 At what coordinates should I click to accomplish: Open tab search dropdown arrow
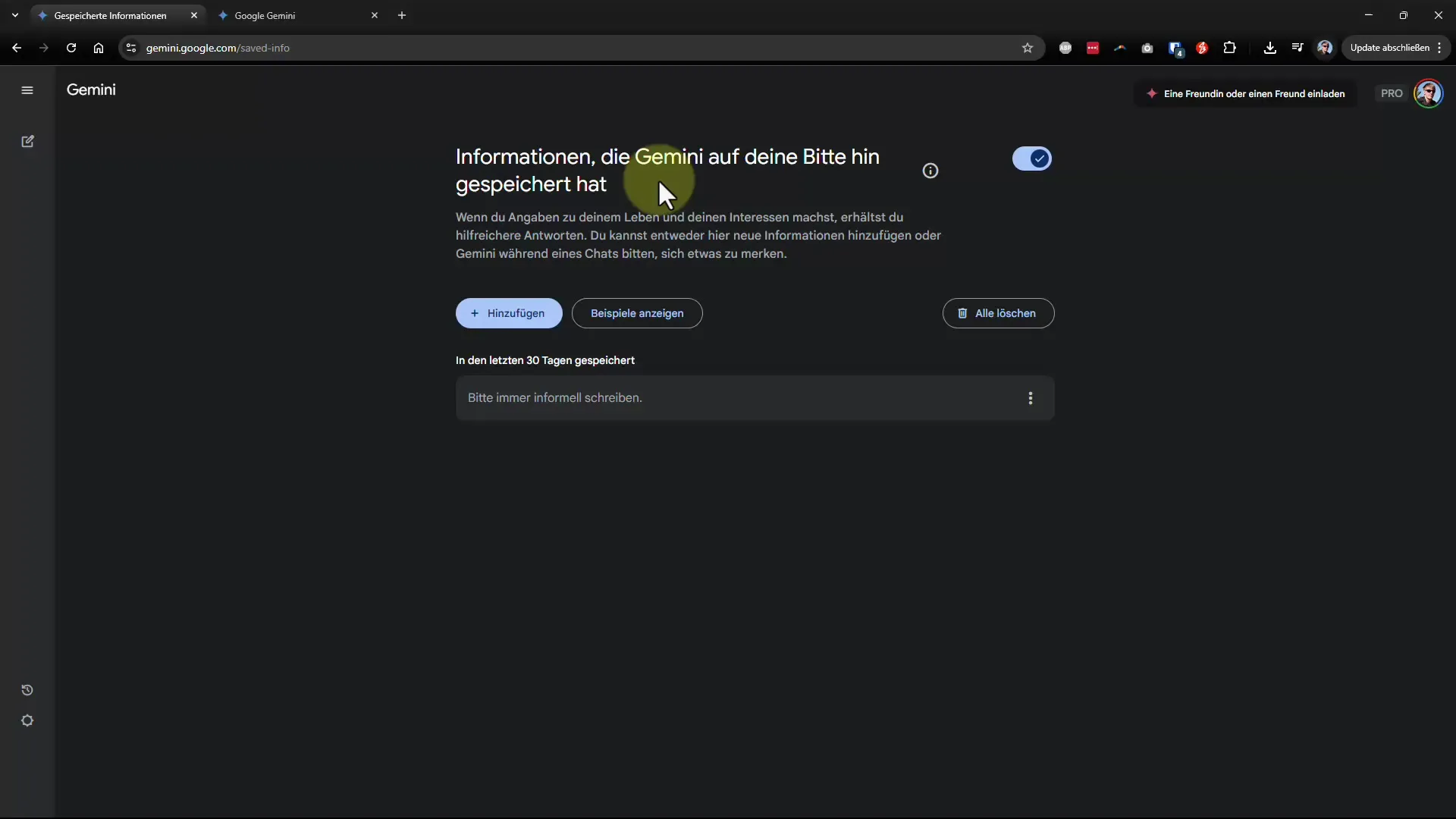(15, 15)
